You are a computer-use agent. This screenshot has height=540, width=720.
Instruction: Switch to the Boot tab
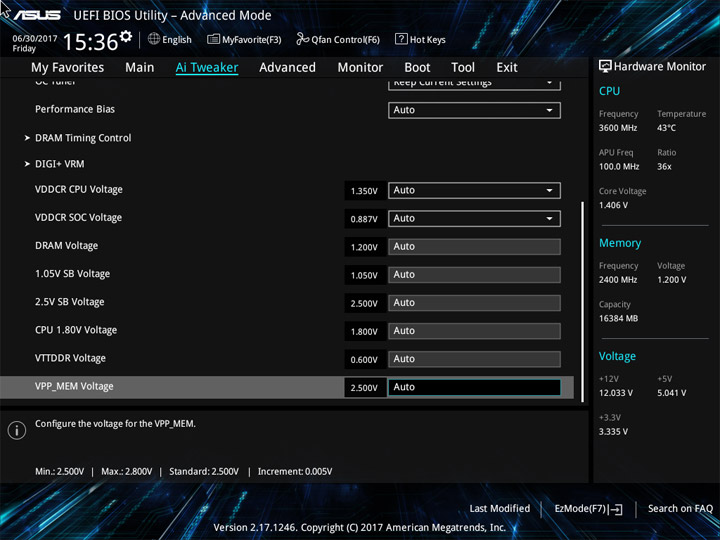(x=417, y=68)
